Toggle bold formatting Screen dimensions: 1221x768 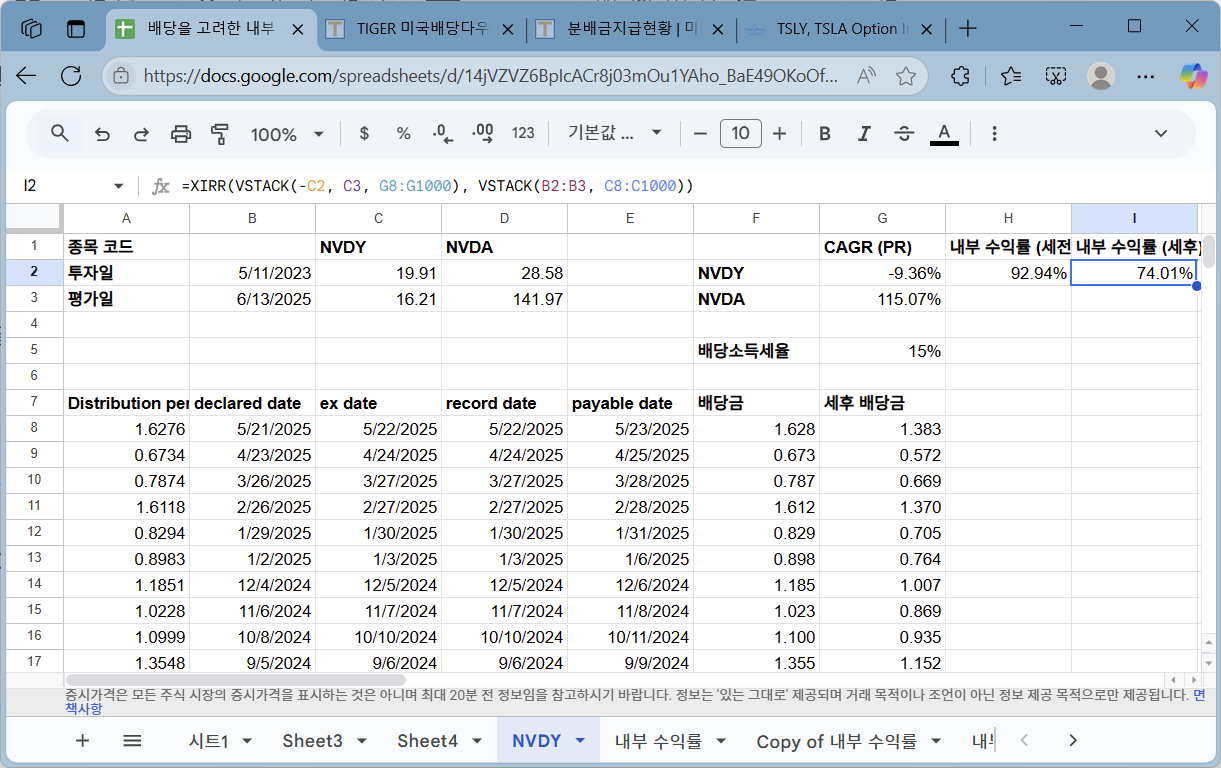pyautogui.click(x=825, y=133)
